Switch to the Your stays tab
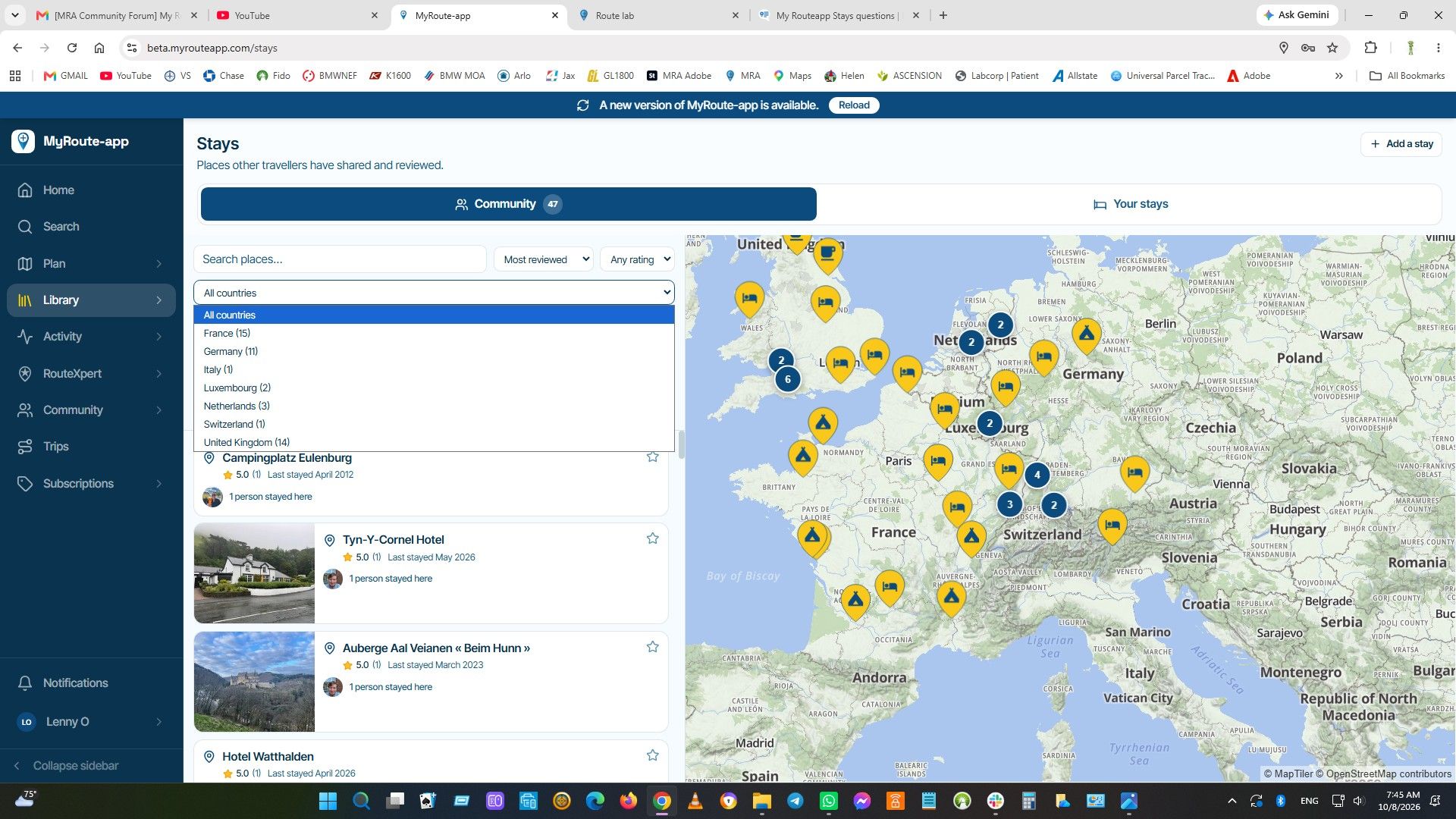 1130,204
